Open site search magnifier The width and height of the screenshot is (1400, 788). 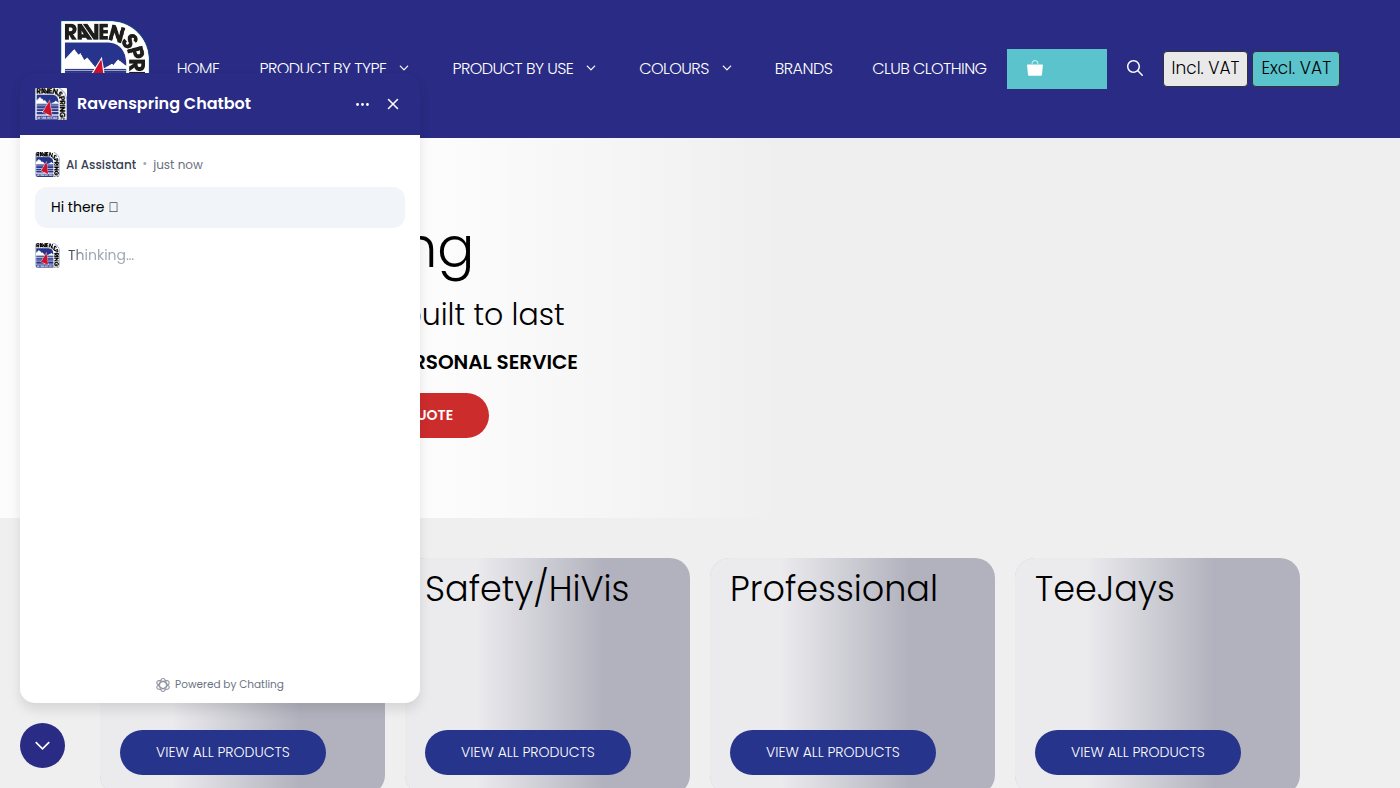pyautogui.click(x=1135, y=68)
